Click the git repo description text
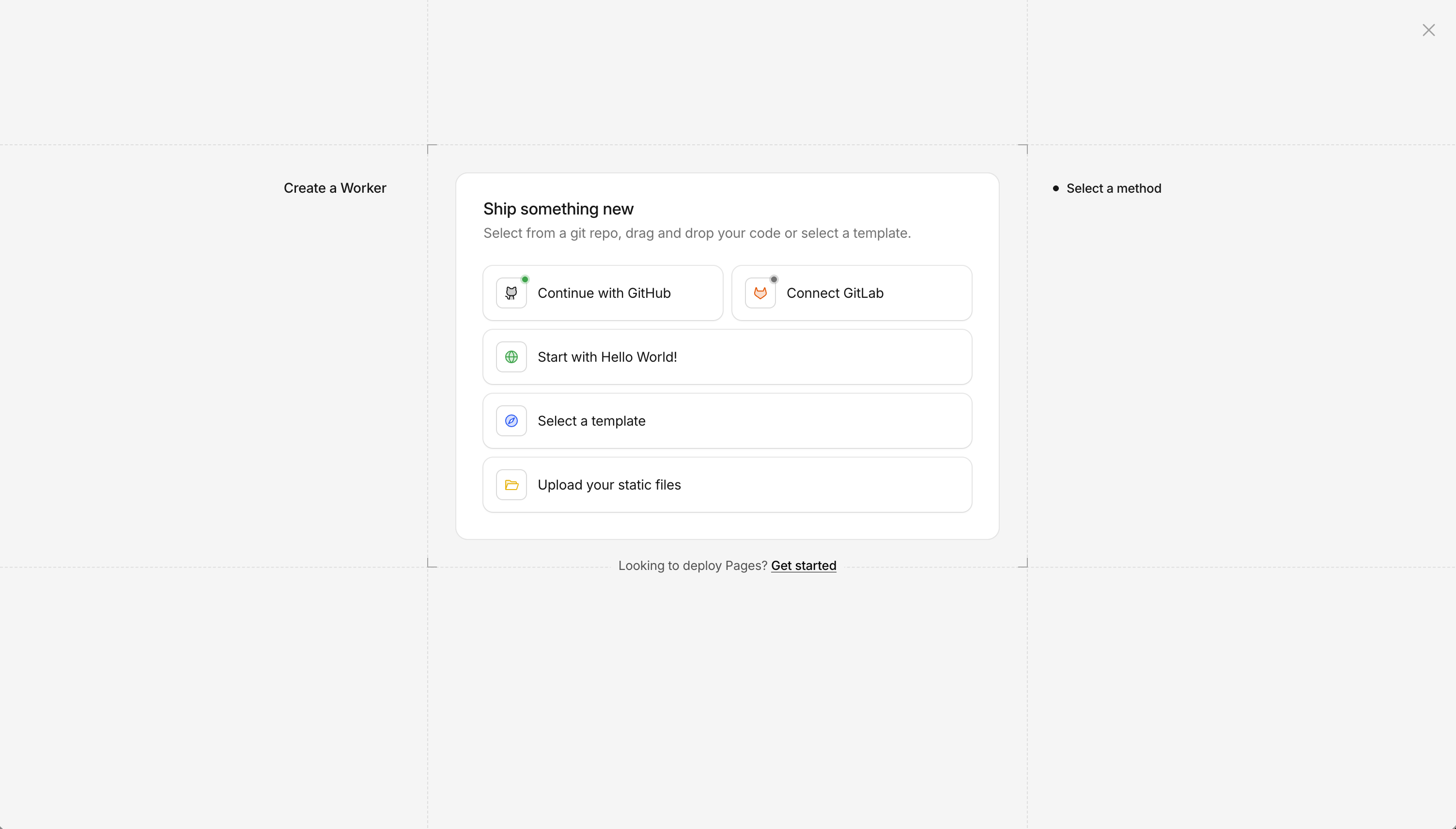This screenshot has height=829, width=1456. [x=697, y=233]
